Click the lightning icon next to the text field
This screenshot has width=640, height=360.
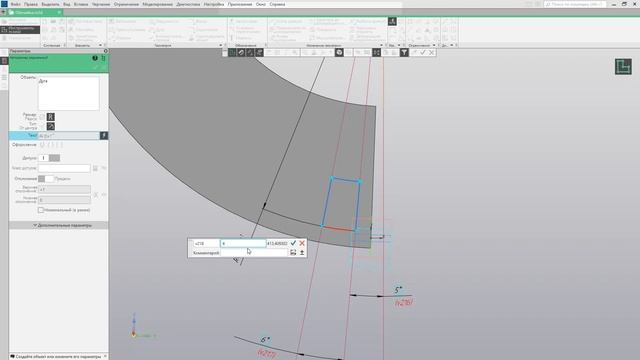pos(104,135)
